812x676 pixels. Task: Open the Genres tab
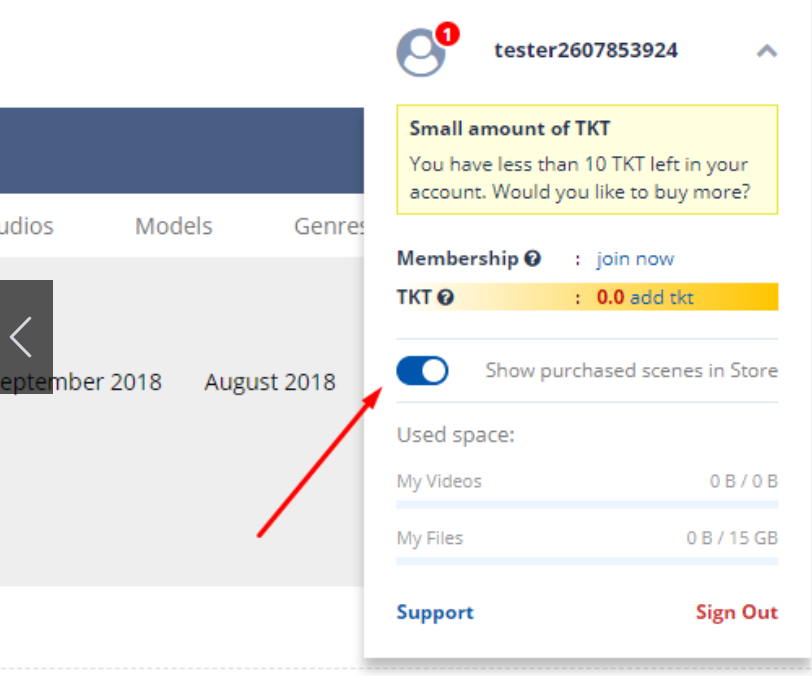tap(330, 226)
